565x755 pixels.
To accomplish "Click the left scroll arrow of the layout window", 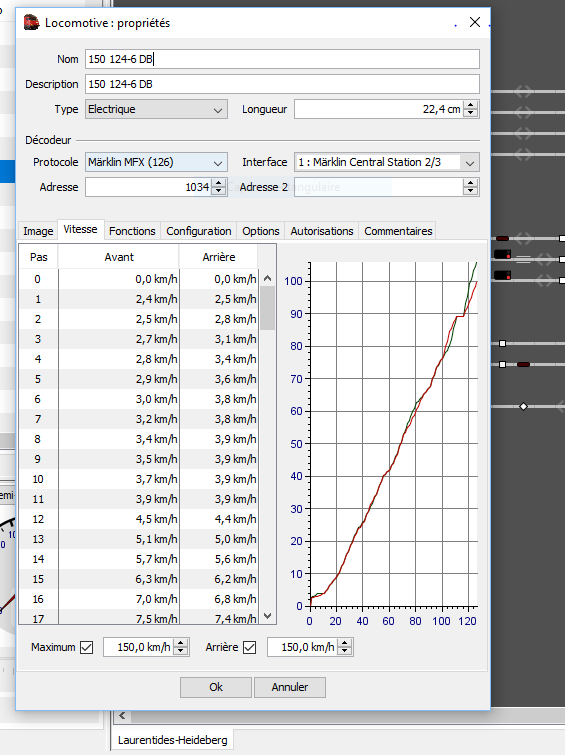I will [x=122, y=716].
